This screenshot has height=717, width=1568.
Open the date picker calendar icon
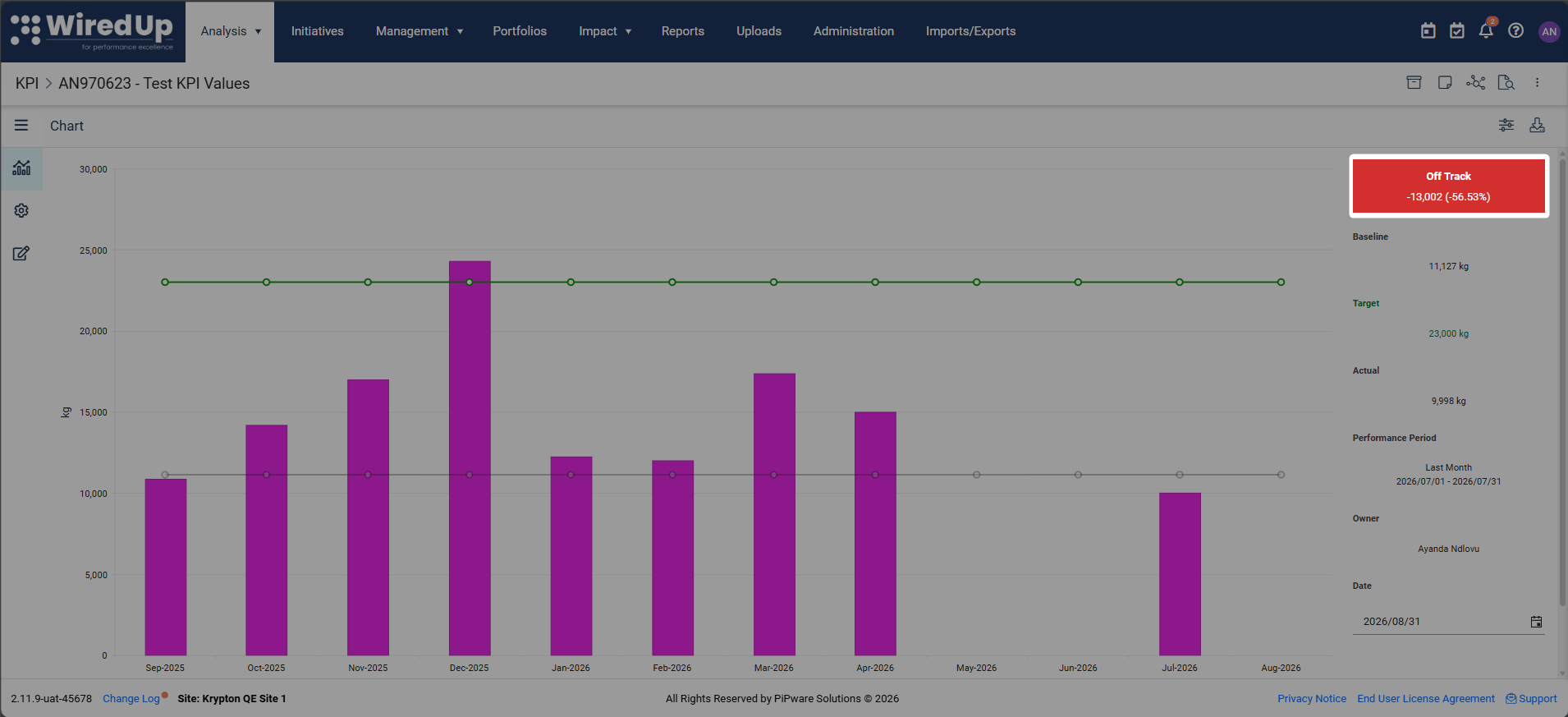click(1536, 622)
